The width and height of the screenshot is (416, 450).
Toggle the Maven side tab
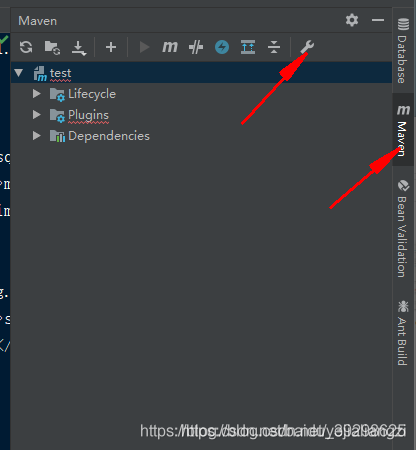[x=403, y=130]
